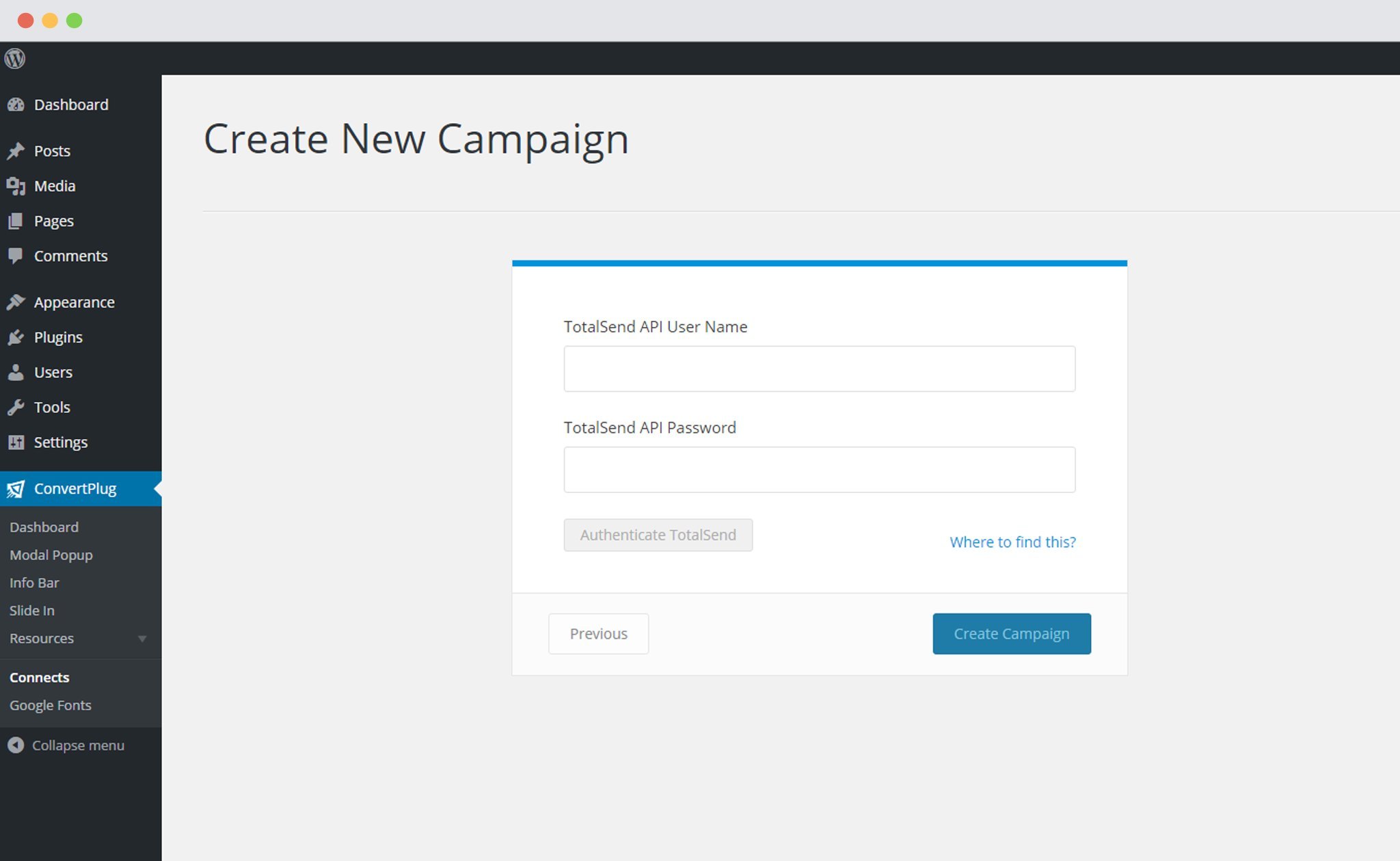The image size is (1400, 861).
Task: Open the Appearance menu icon
Action: pos(16,301)
